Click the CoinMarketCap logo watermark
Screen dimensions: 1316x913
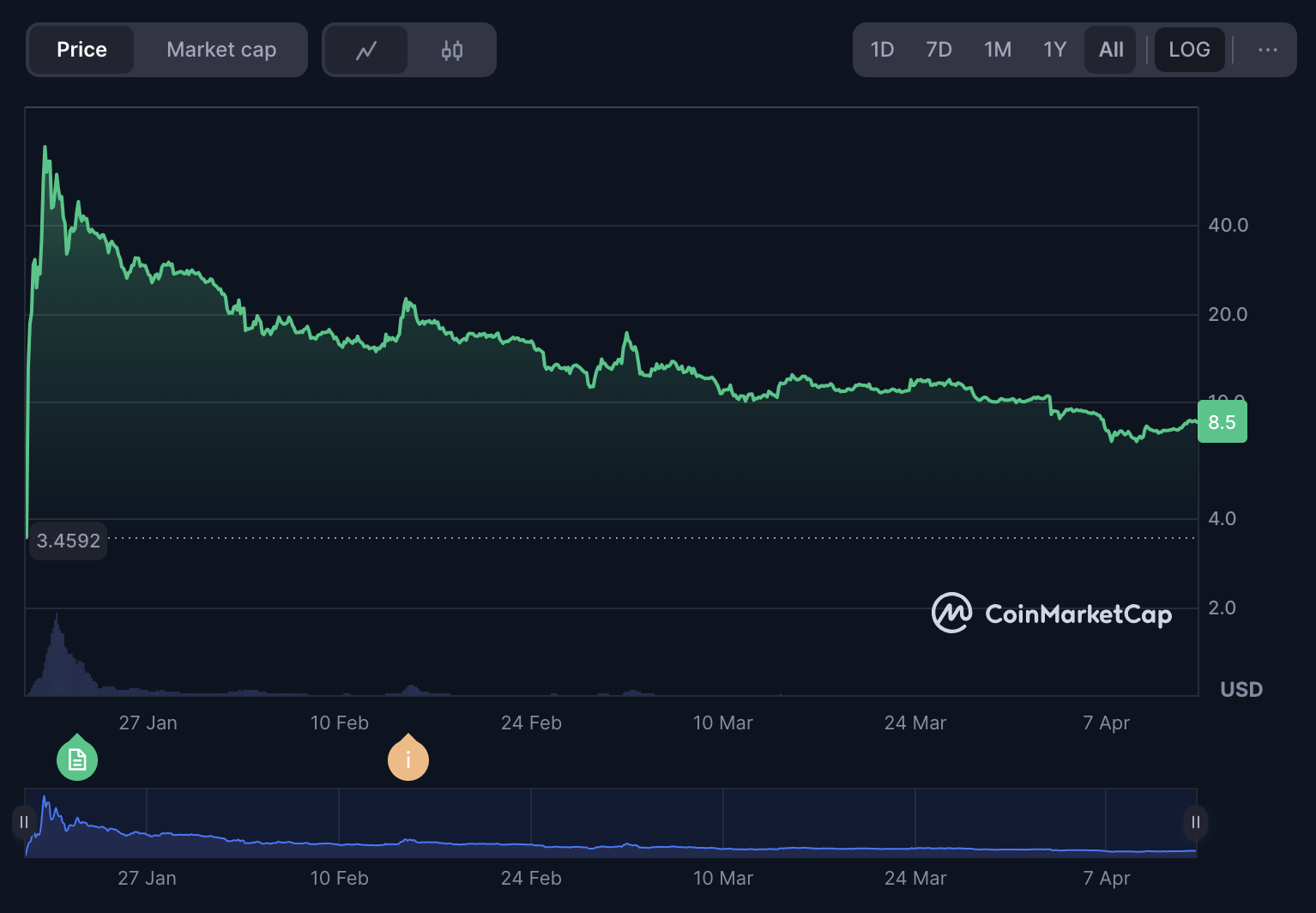[x=1052, y=614]
